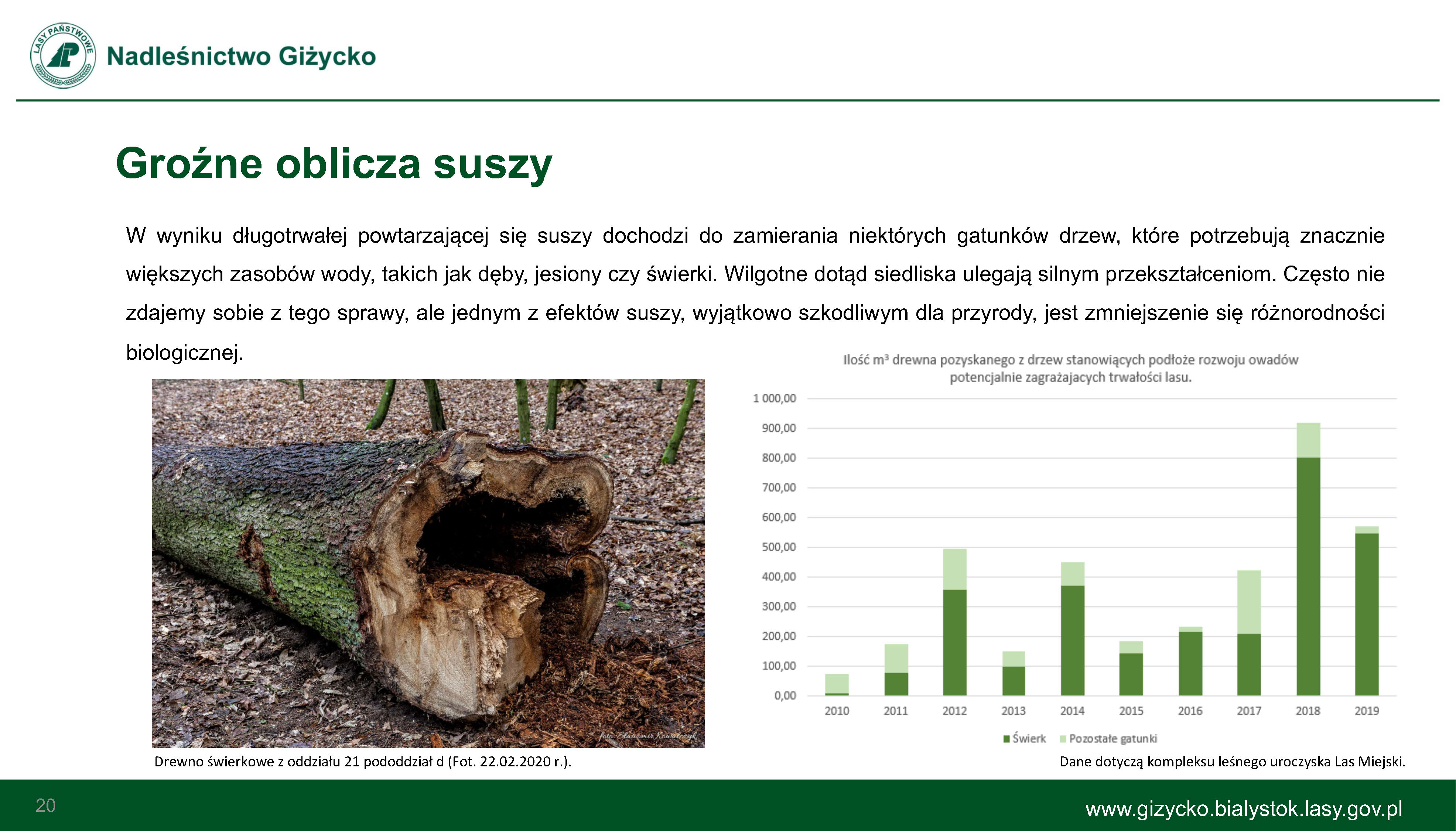This screenshot has width=1456, height=831.
Task: Click the y-axis value 400,00
Action: tap(779, 577)
